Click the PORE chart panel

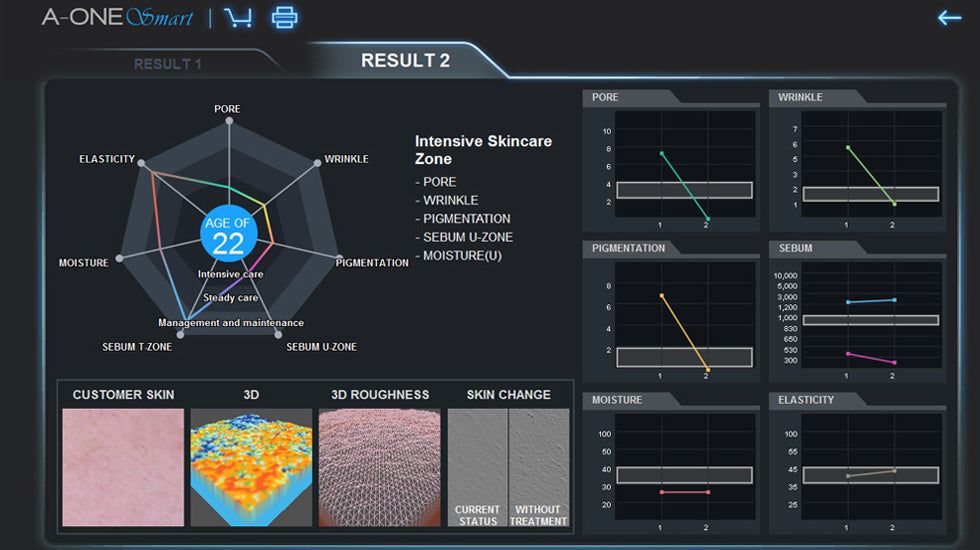671,165
